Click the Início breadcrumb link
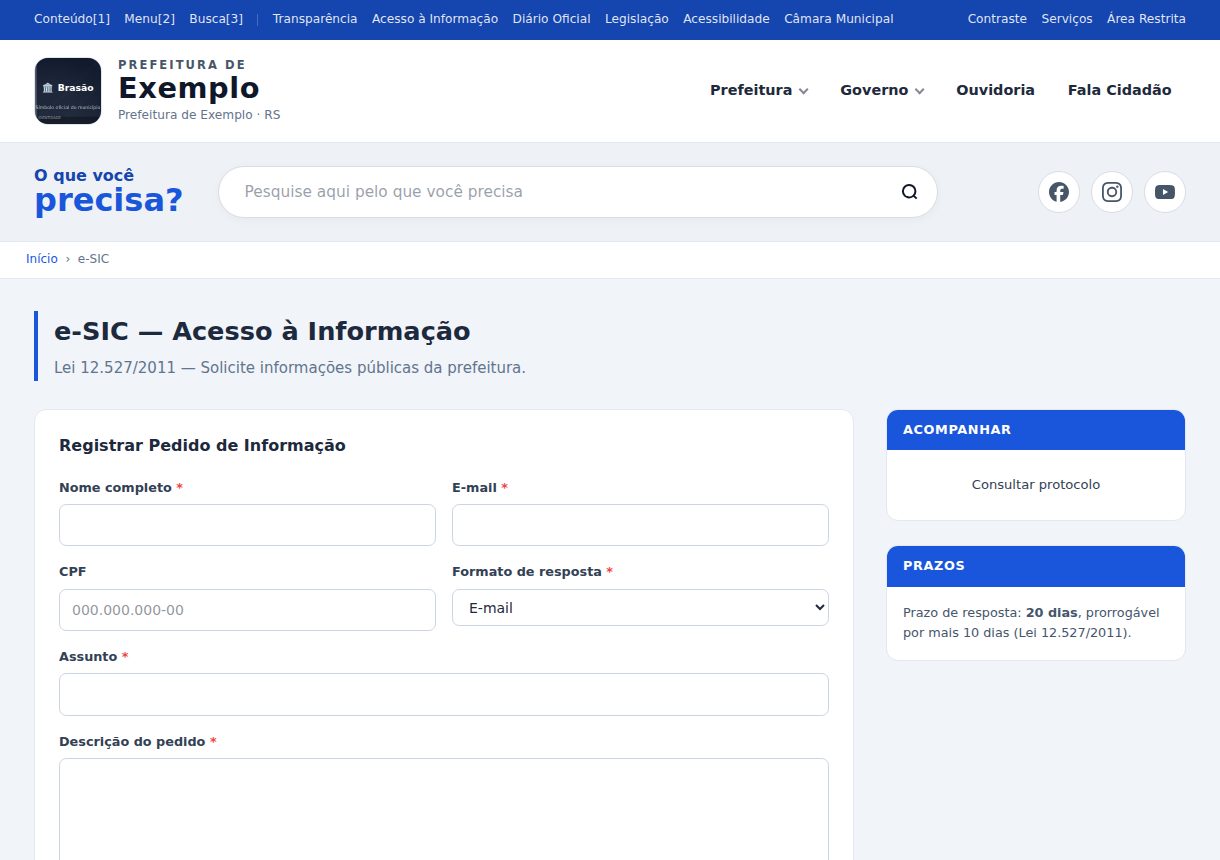 [x=42, y=258]
